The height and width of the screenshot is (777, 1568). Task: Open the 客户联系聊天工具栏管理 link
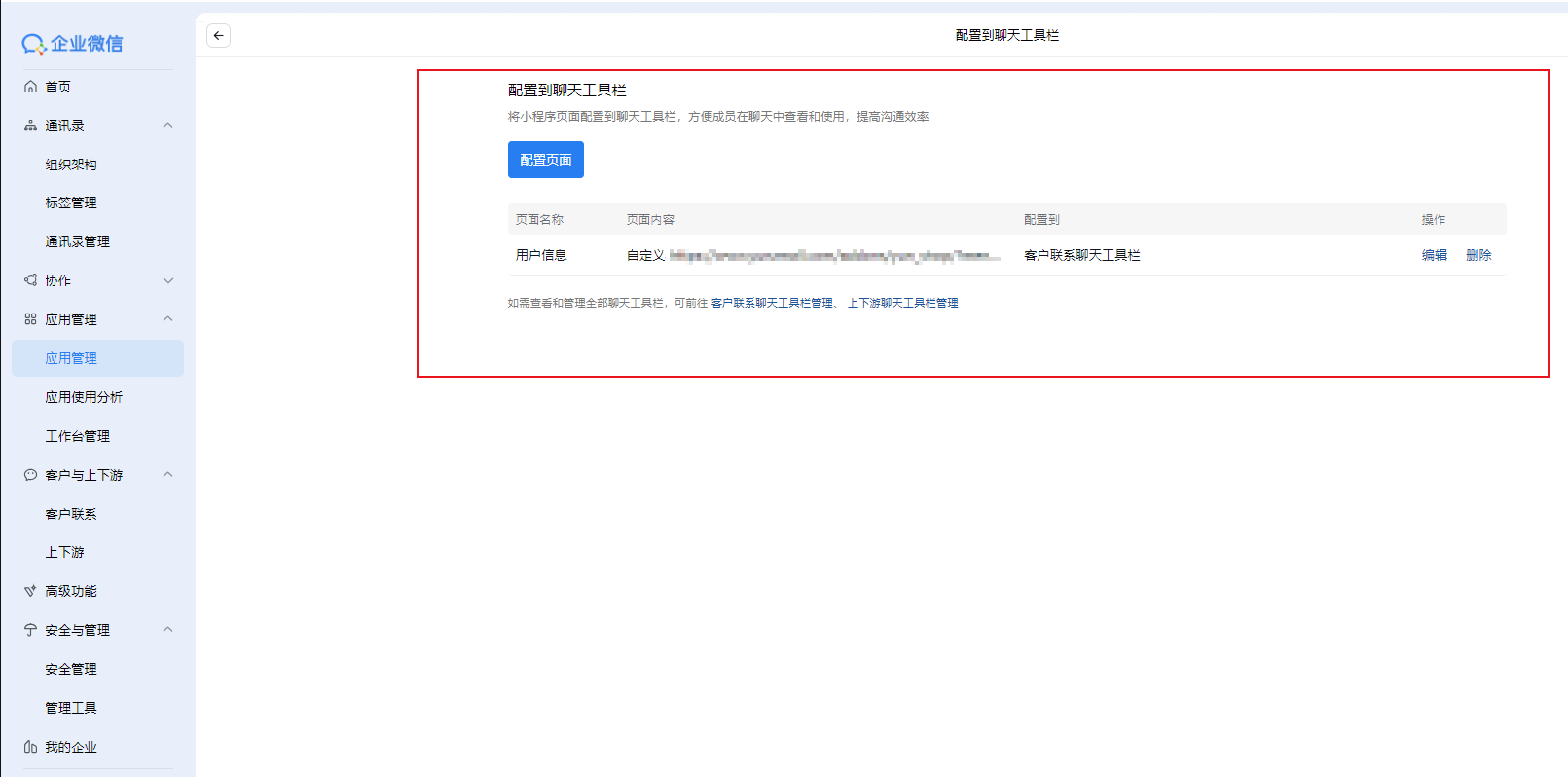tap(772, 303)
